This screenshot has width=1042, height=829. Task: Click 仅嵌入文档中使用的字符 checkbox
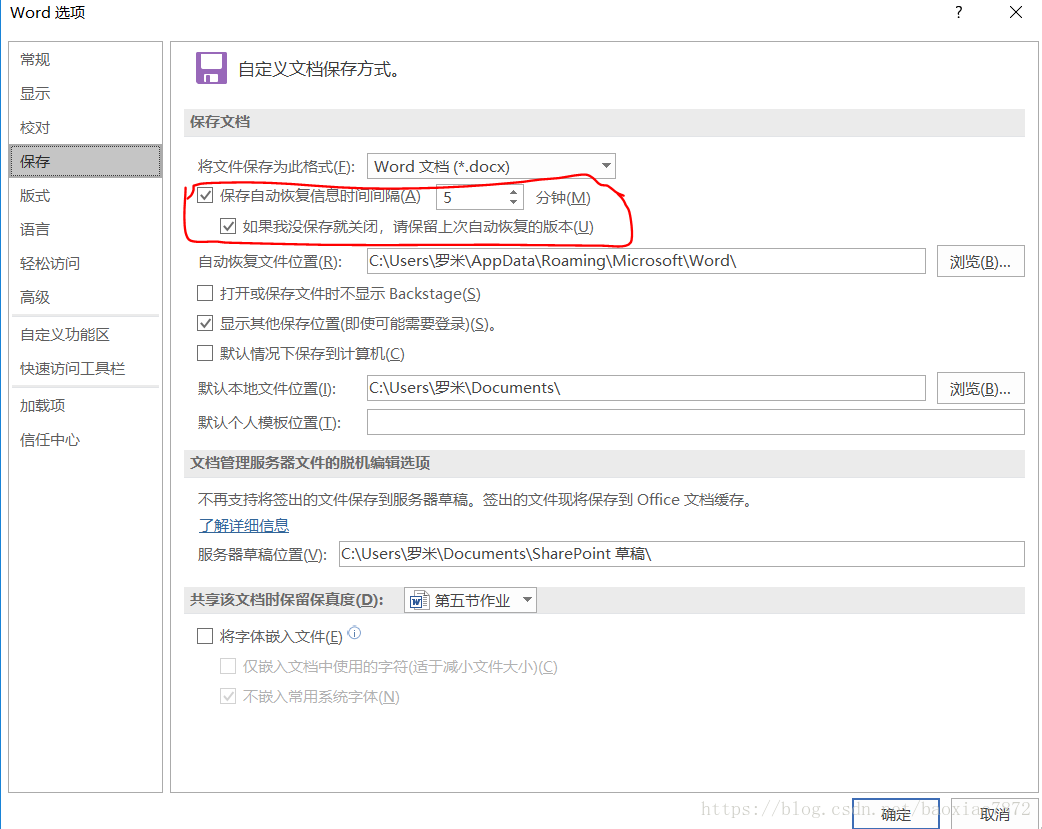(x=228, y=666)
